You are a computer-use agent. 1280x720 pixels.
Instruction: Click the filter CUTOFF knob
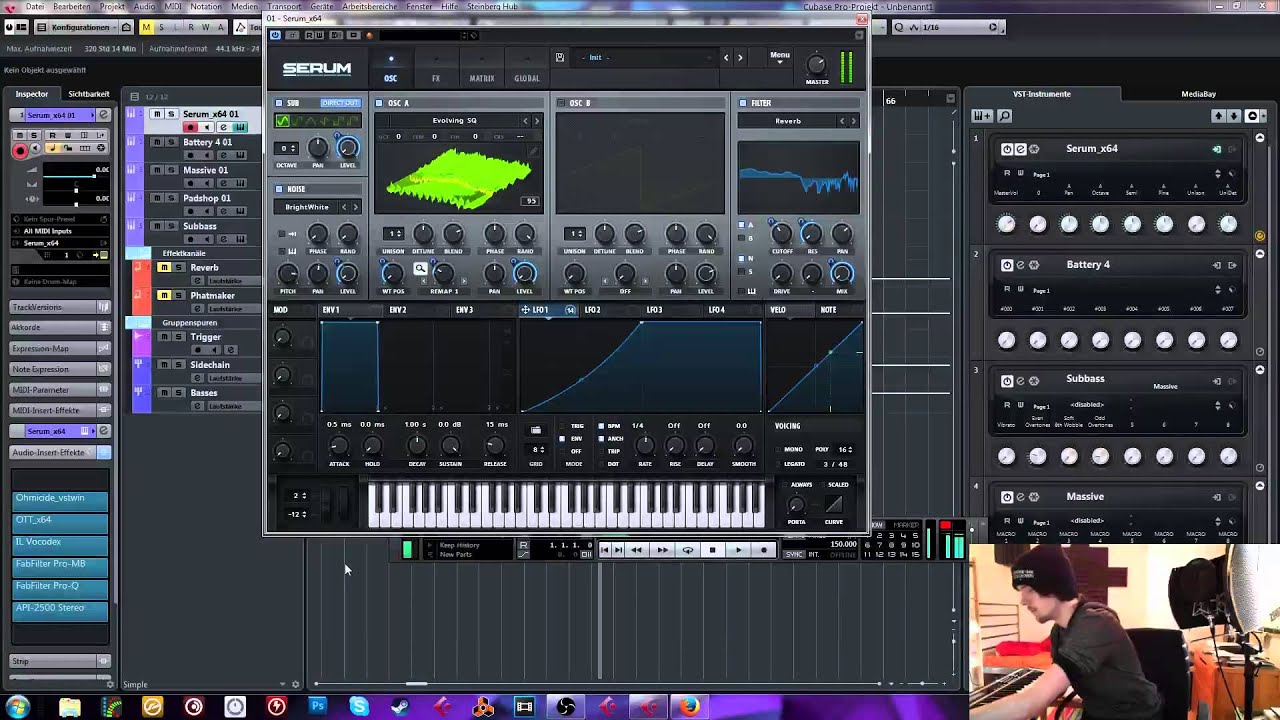[x=781, y=234]
